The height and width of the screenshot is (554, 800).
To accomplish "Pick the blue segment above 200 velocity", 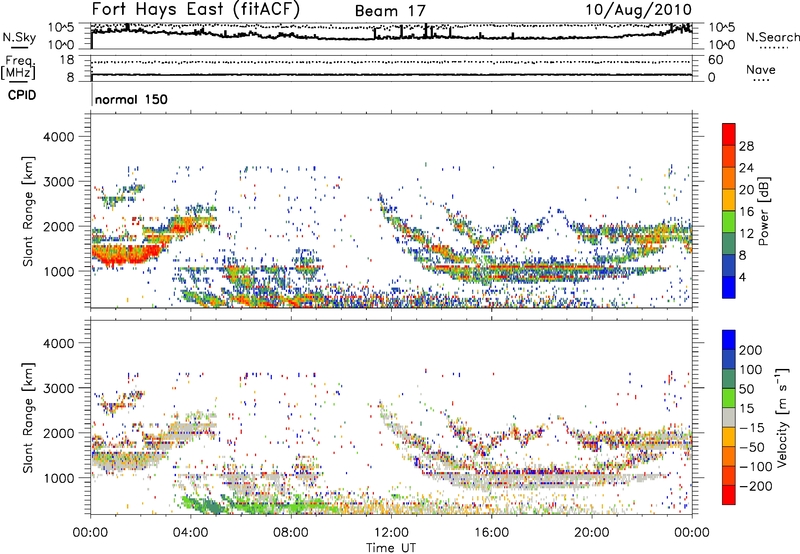I will [729, 340].
